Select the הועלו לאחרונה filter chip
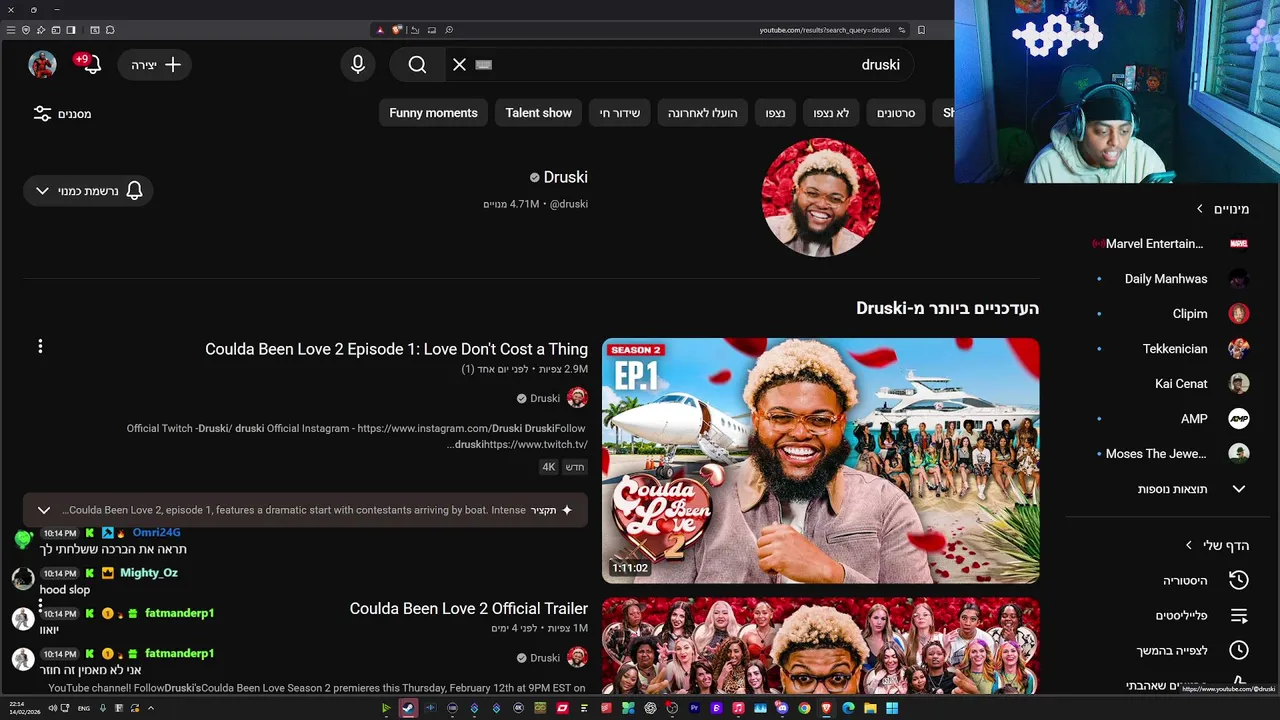This screenshot has width=1280, height=720. (x=703, y=113)
